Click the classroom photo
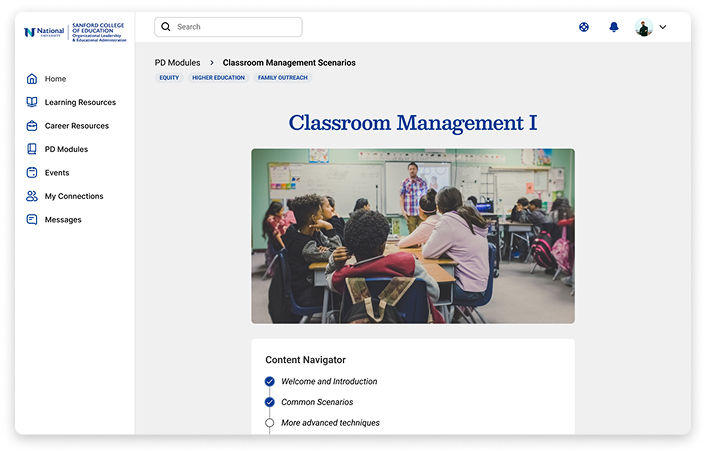 (x=412, y=236)
